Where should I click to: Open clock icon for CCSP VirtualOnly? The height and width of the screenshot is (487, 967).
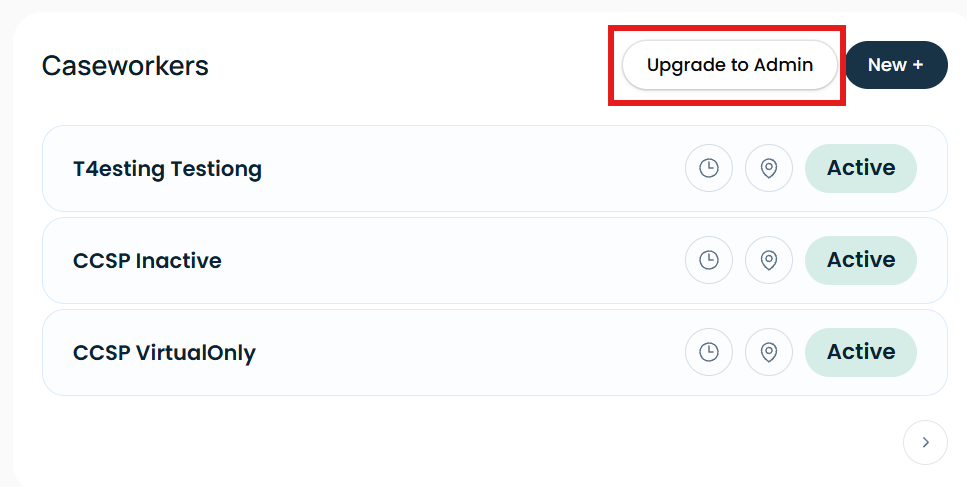pos(709,351)
